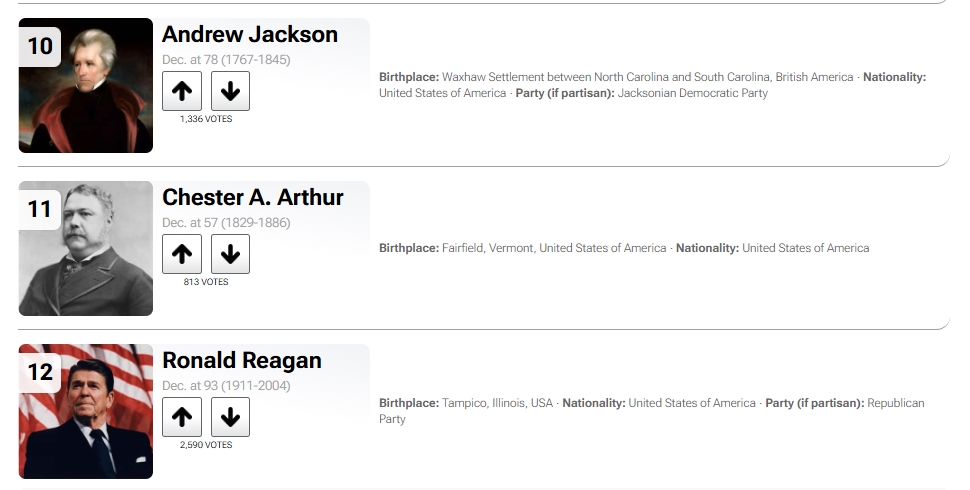Upvote Chester A. Arthur
970x490 pixels.
(182, 254)
